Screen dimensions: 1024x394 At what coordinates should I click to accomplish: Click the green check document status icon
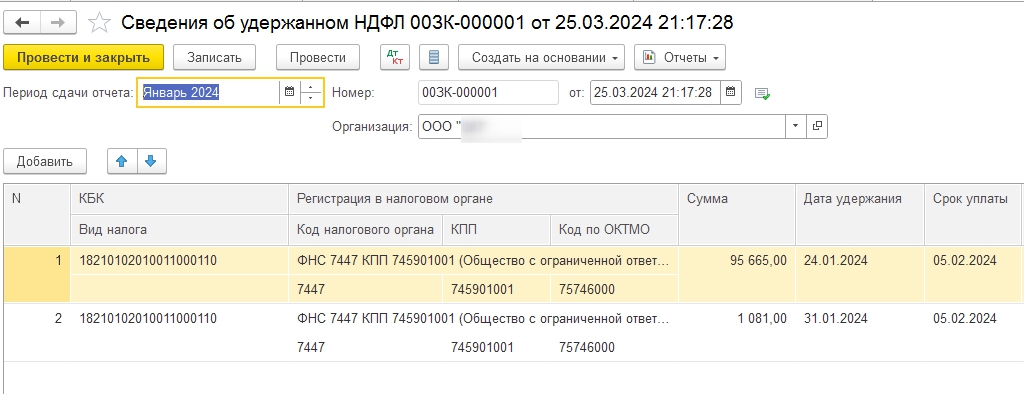pos(762,93)
